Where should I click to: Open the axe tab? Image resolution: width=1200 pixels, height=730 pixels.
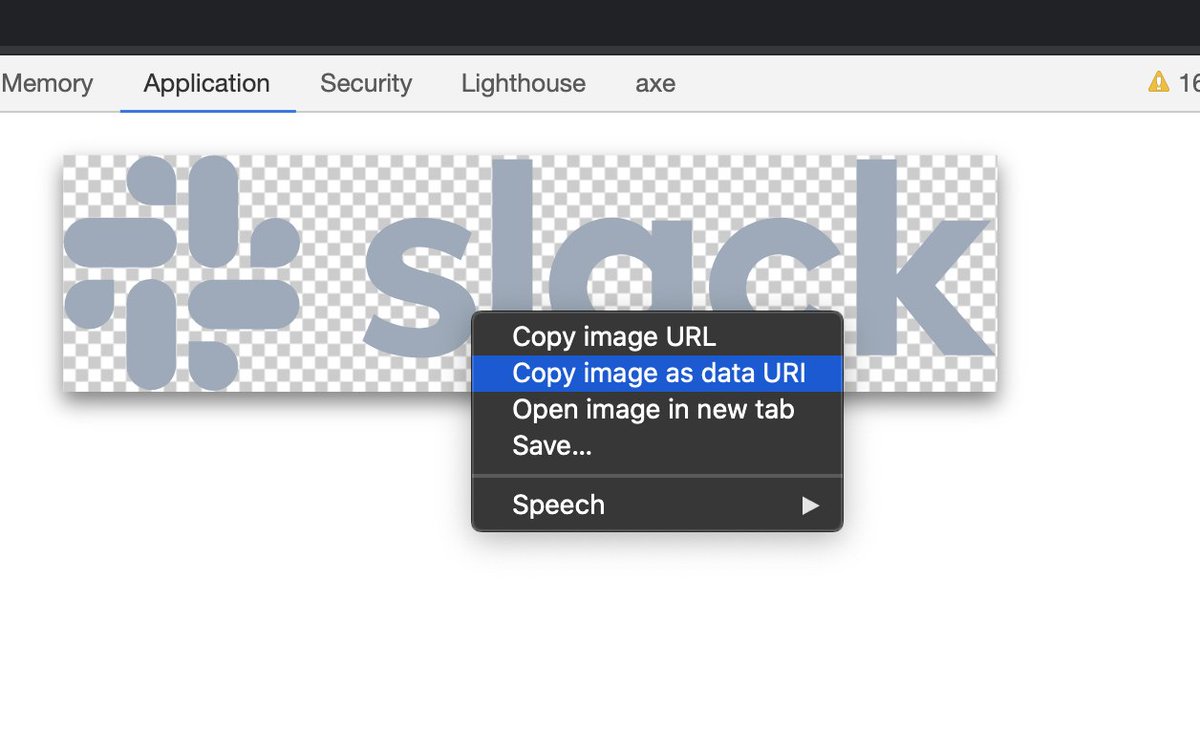(655, 83)
